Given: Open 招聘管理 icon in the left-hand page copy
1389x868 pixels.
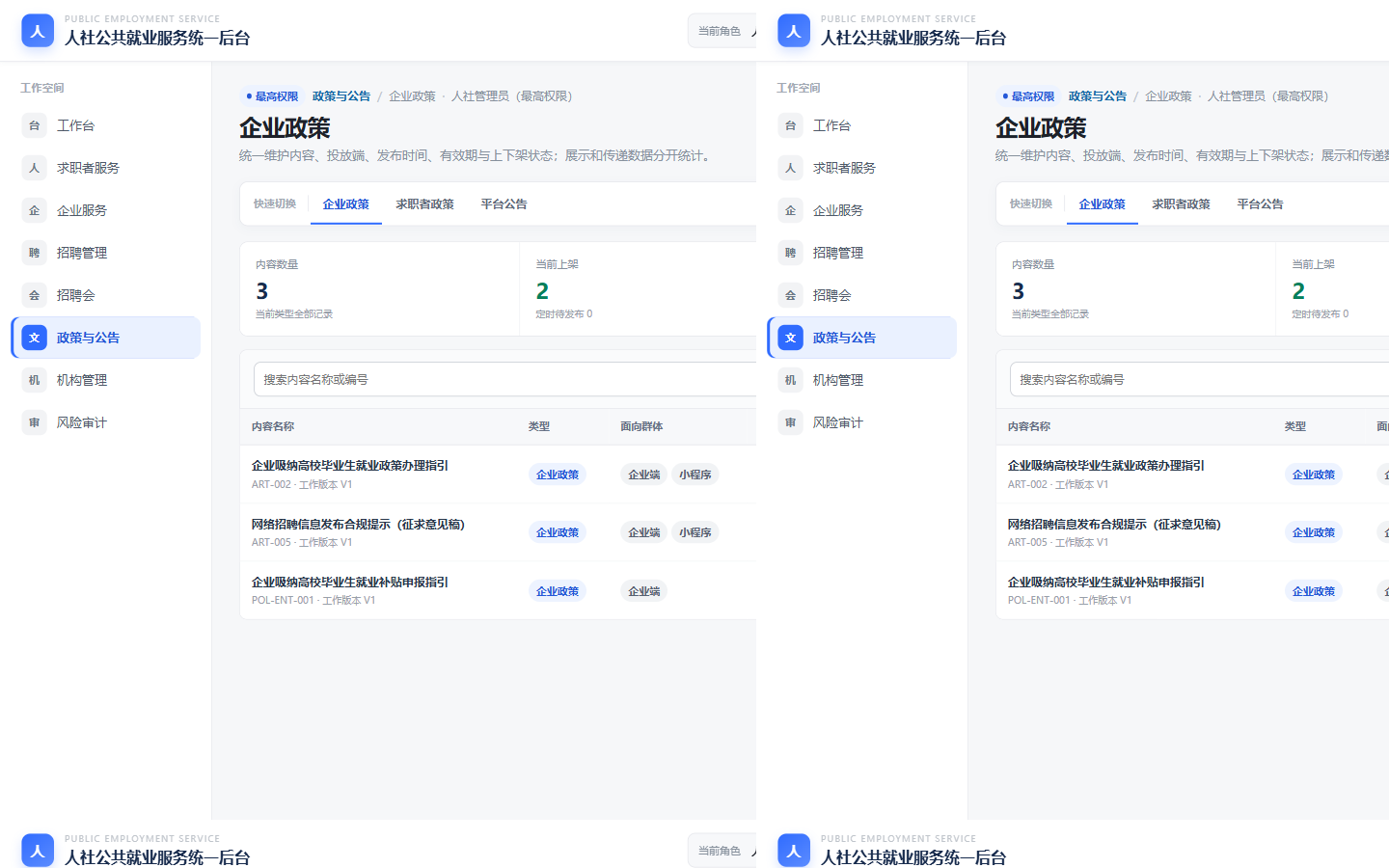Looking at the screenshot, I should click(35, 253).
